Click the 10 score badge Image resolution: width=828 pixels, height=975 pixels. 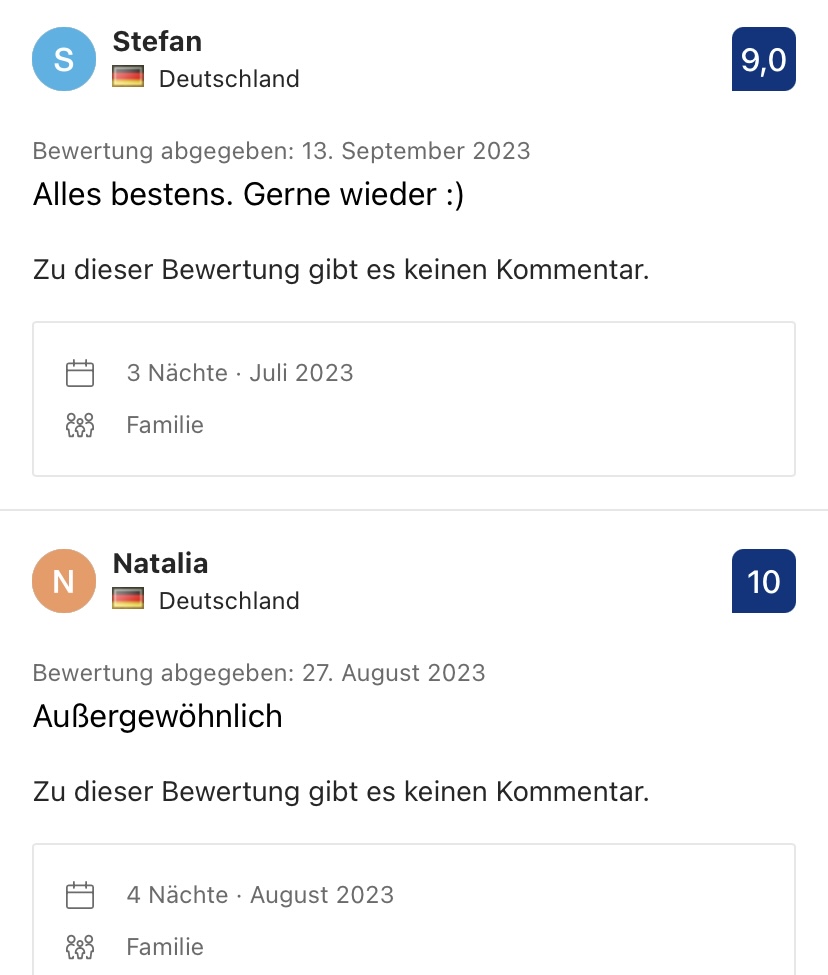(x=764, y=581)
